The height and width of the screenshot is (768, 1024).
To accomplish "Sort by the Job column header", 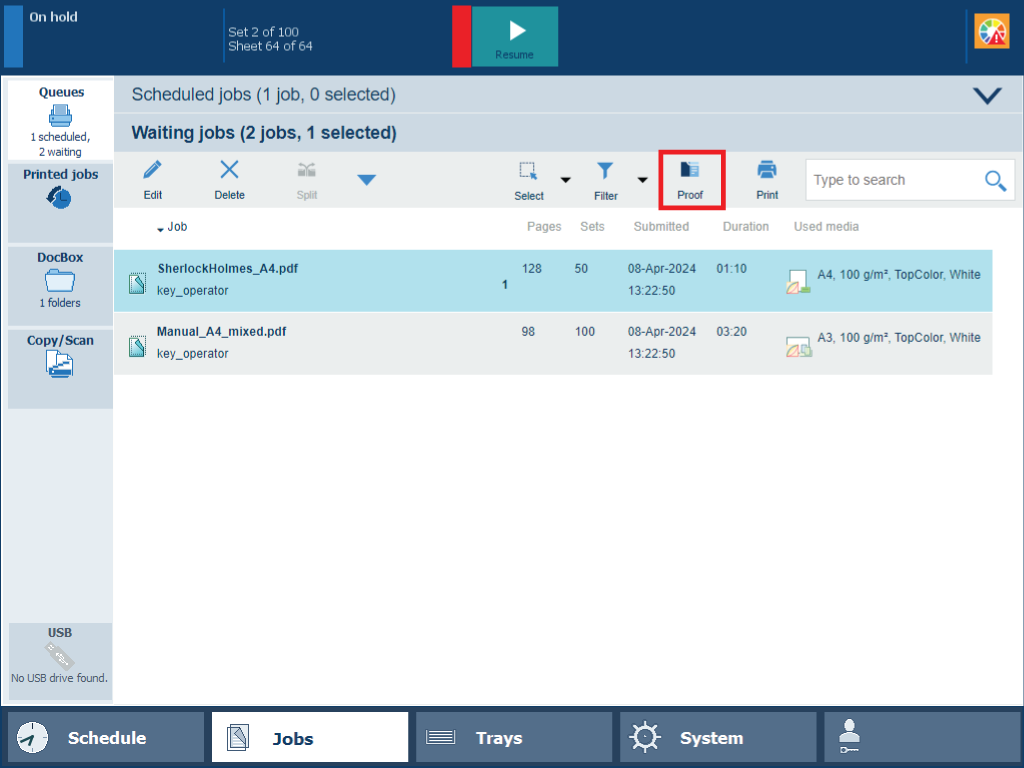I will click(x=176, y=227).
